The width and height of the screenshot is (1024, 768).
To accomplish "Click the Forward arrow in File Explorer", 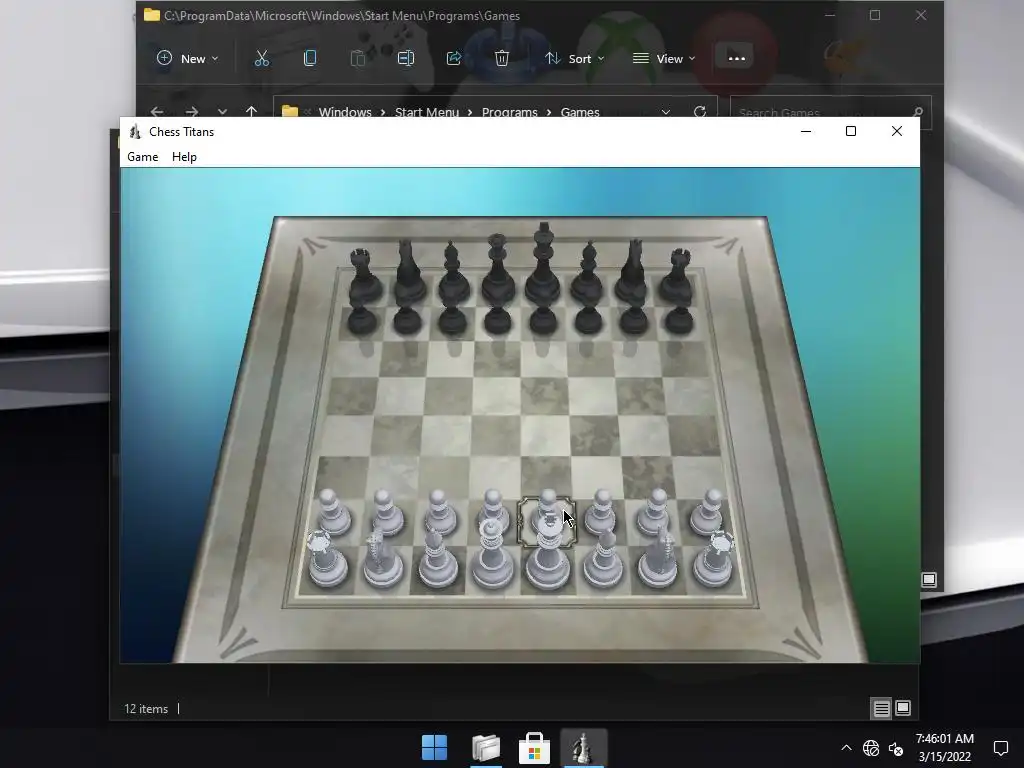I will point(191,112).
